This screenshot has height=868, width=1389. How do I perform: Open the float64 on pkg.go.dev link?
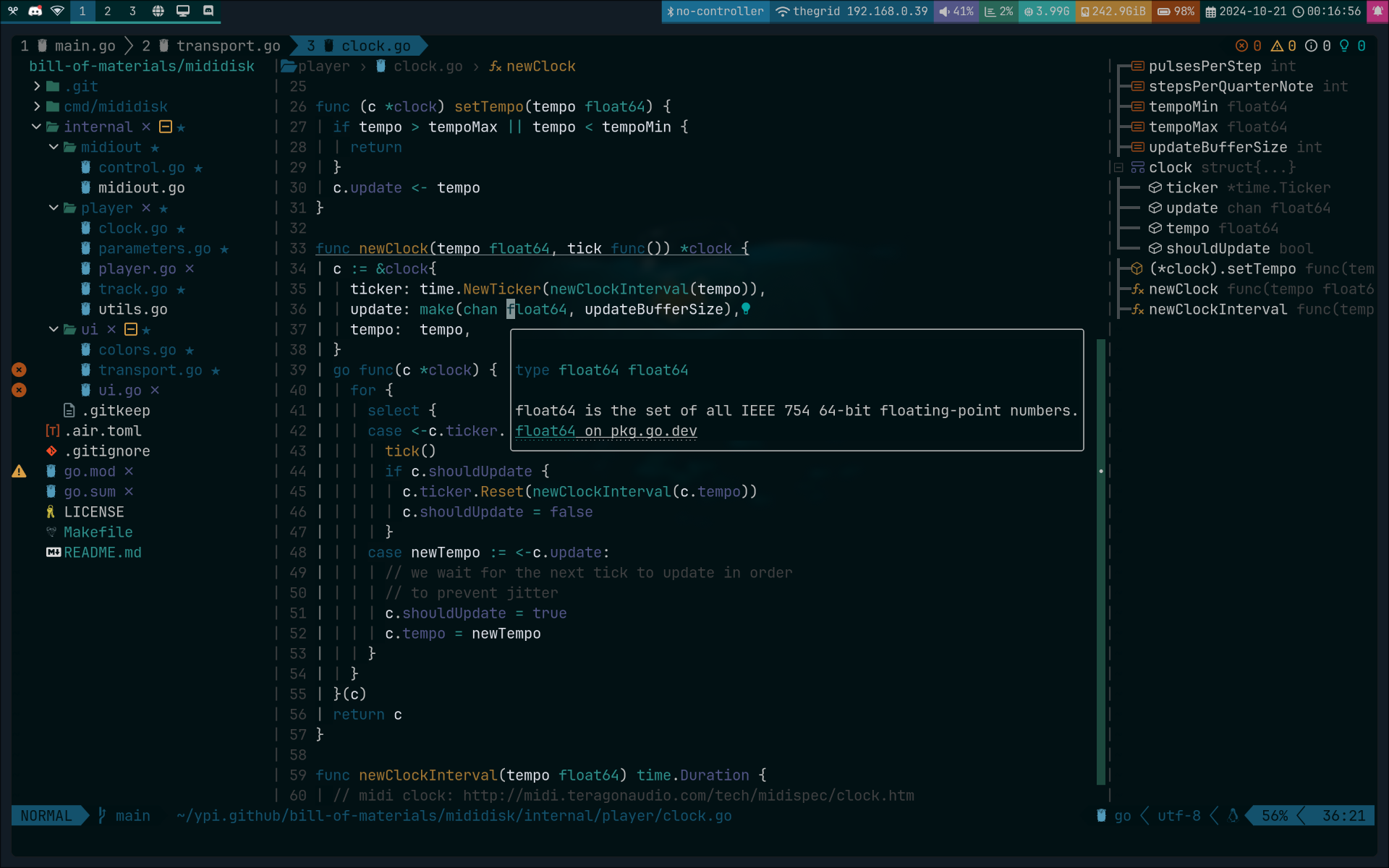pyautogui.click(x=606, y=431)
